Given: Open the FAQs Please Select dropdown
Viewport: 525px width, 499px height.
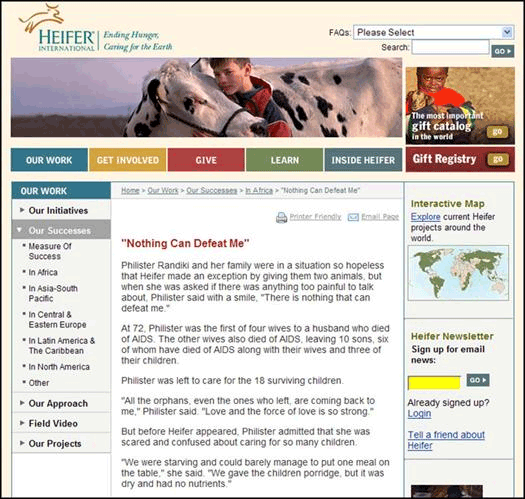Looking at the screenshot, I should pyautogui.click(x=434, y=32).
